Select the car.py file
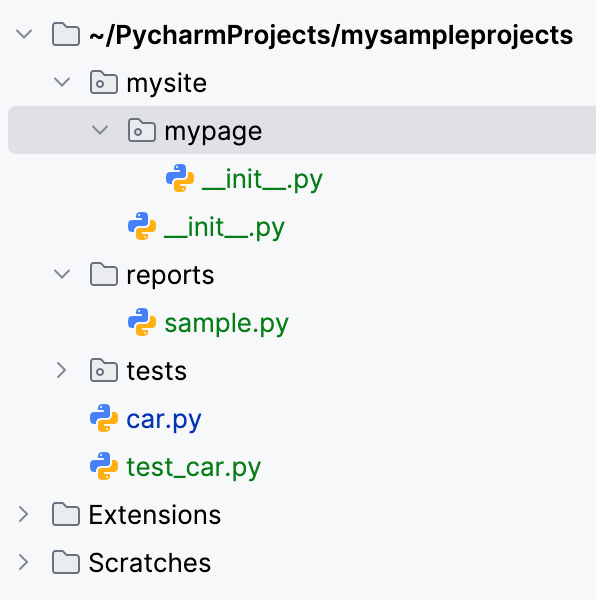 164,419
